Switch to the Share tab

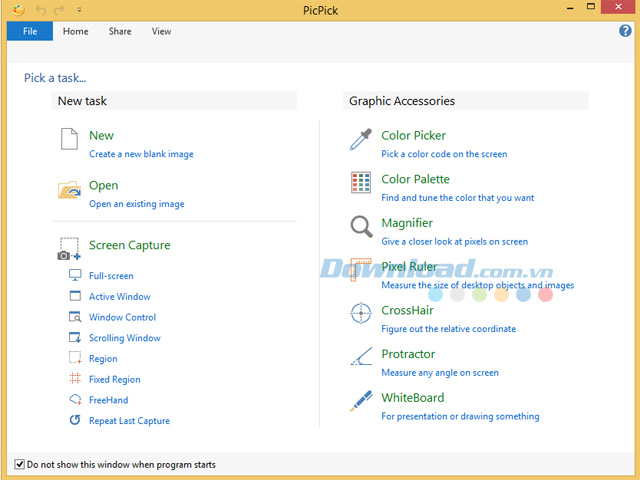pos(120,31)
